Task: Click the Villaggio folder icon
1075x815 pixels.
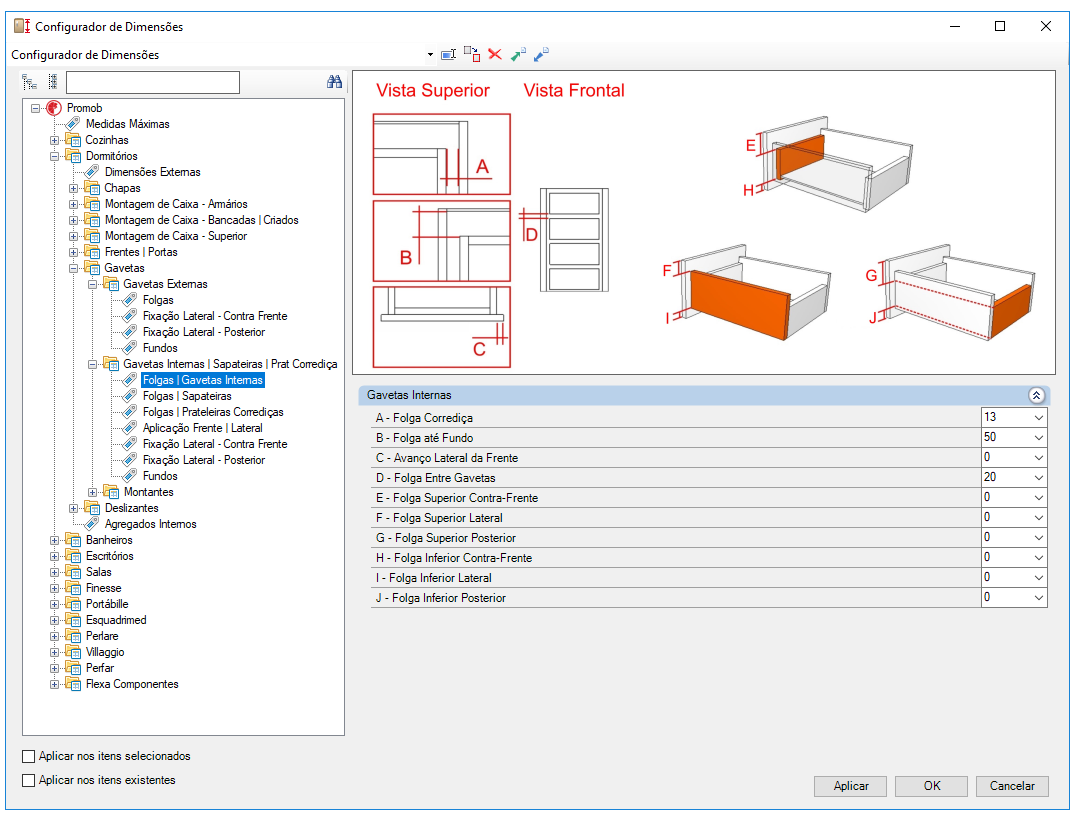Action: pyautogui.click(x=73, y=652)
